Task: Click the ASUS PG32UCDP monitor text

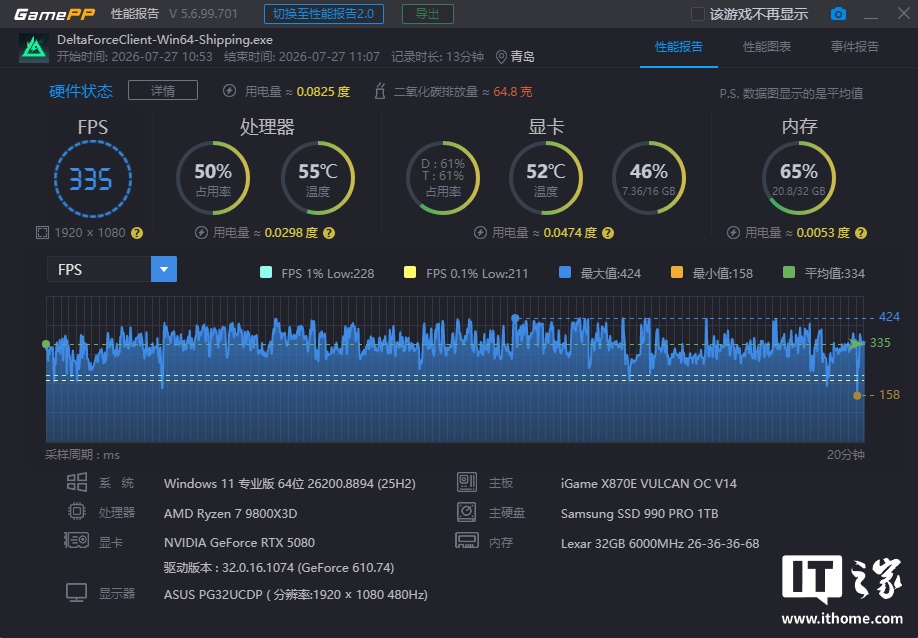Action: (296, 595)
